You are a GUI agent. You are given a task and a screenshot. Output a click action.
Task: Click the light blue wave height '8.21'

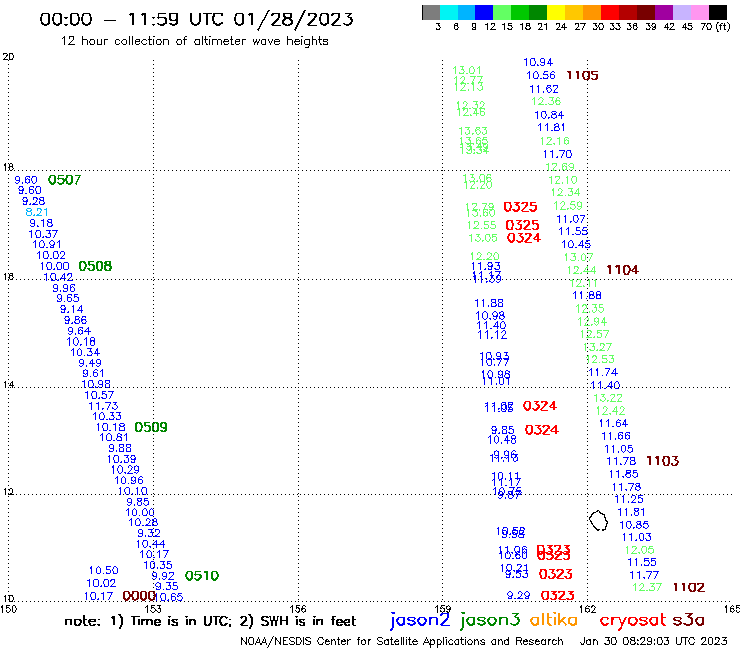click(37, 212)
